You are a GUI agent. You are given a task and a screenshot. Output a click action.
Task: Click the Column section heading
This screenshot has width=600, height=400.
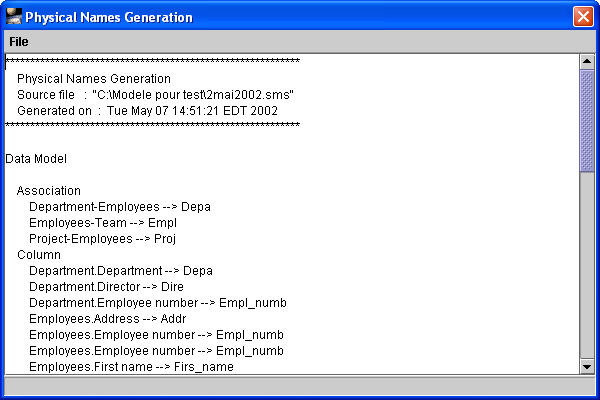(x=39, y=255)
